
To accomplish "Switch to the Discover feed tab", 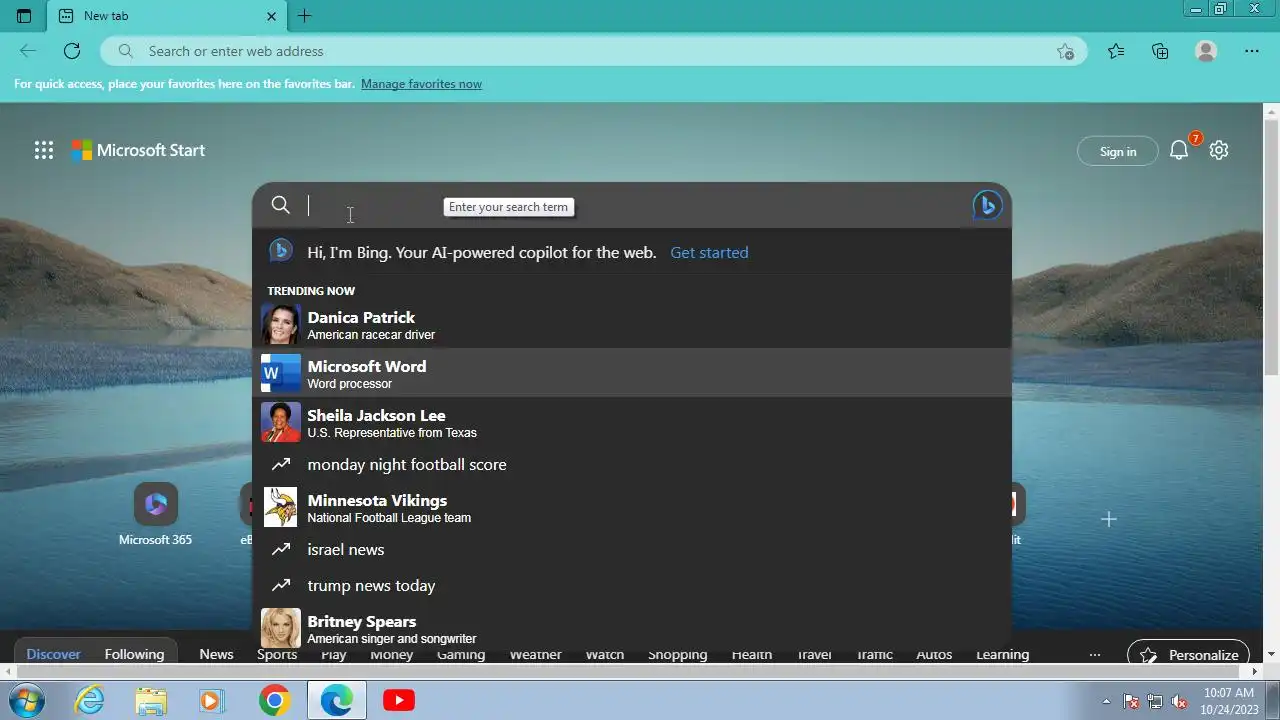I will 53,655.
